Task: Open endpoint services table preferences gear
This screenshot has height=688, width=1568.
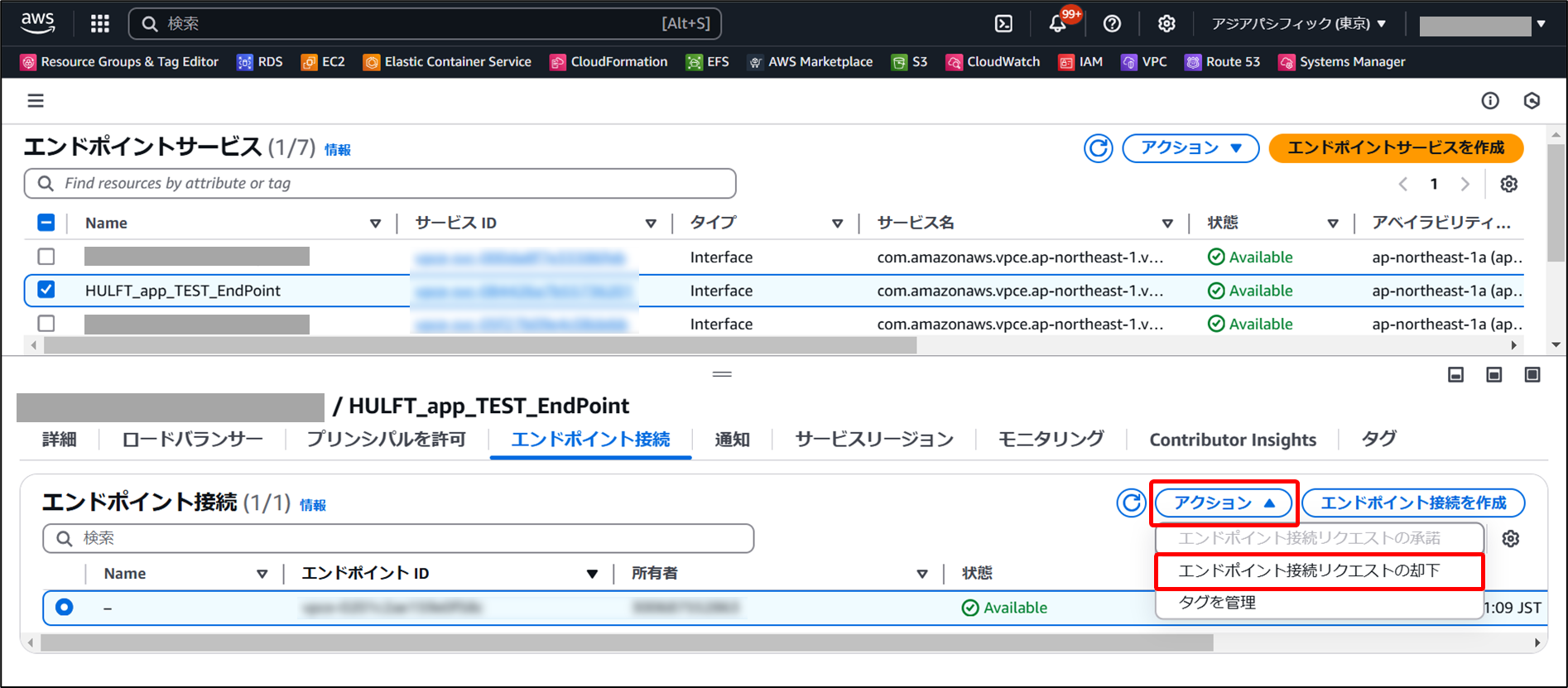Action: click(x=1509, y=184)
